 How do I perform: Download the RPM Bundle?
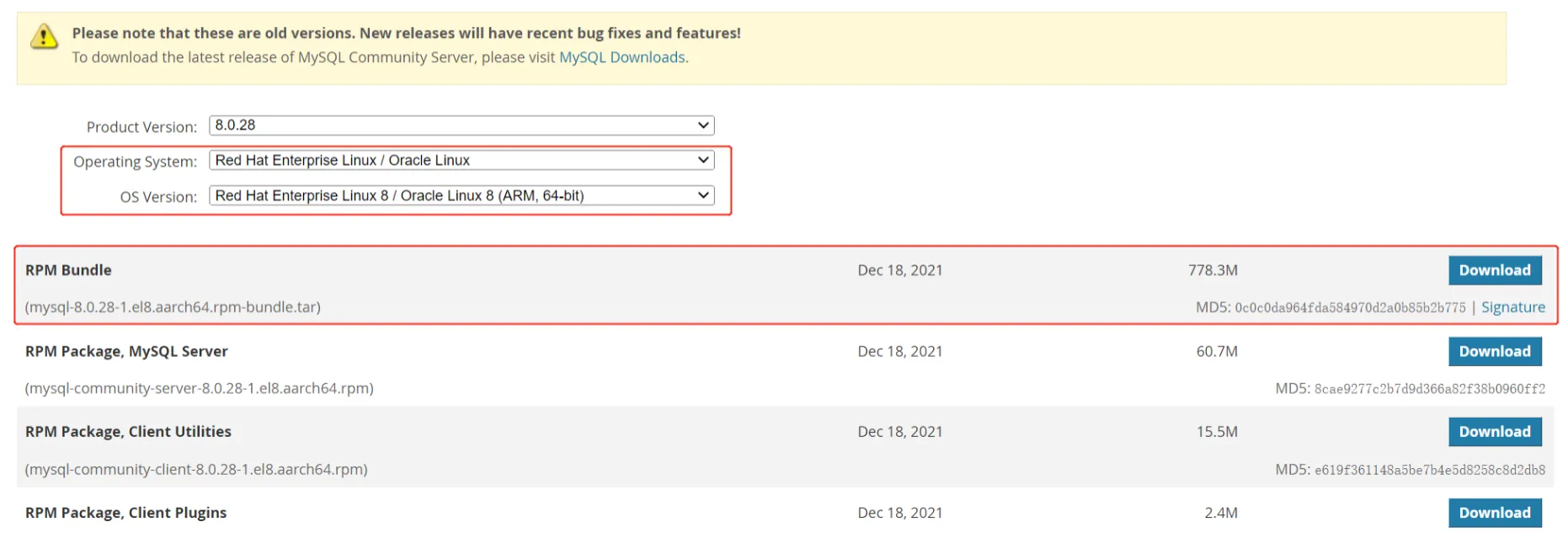tap(1494, 270)
